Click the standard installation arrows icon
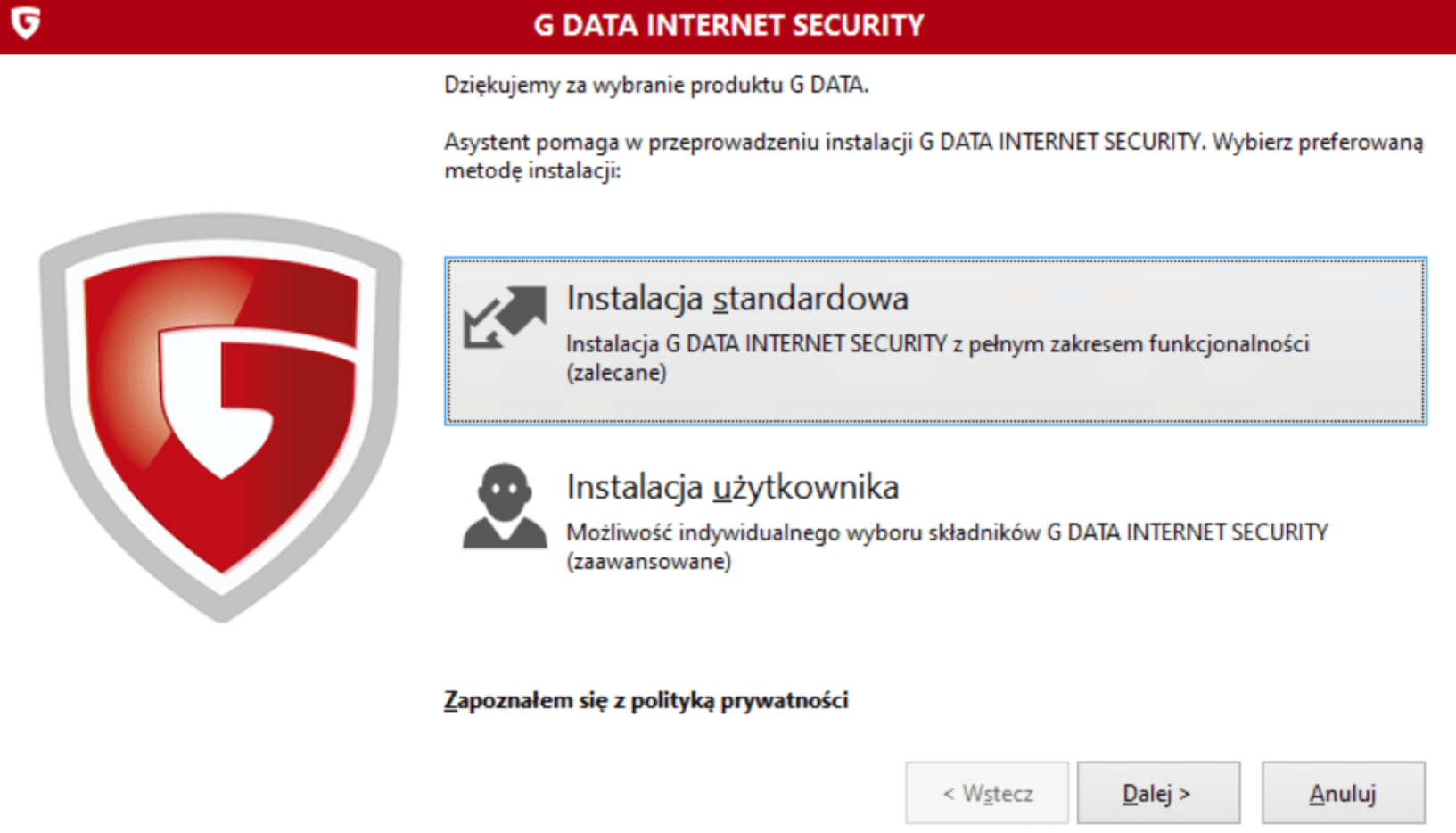Image resolution: width=1456 pixels, height=833 pixels. pos(505,318)
